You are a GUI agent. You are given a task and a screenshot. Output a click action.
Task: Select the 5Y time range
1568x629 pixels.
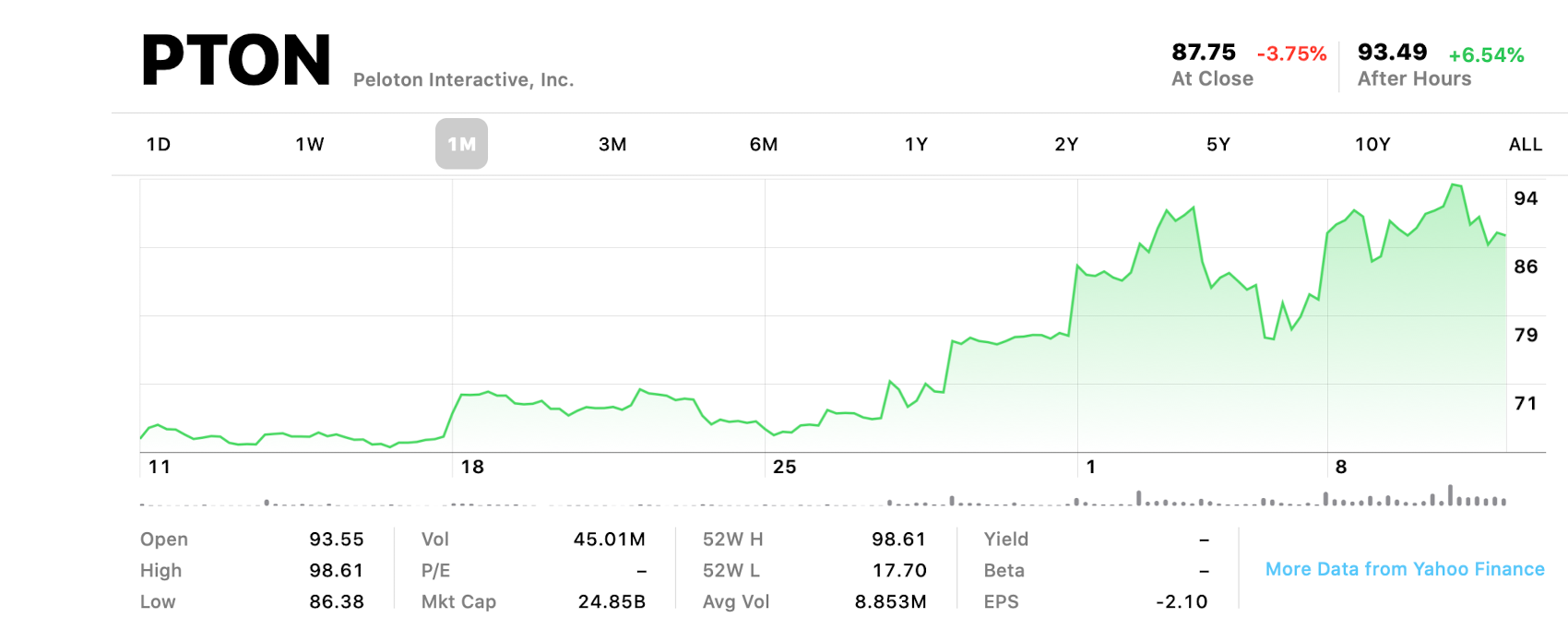[1218, 144]
